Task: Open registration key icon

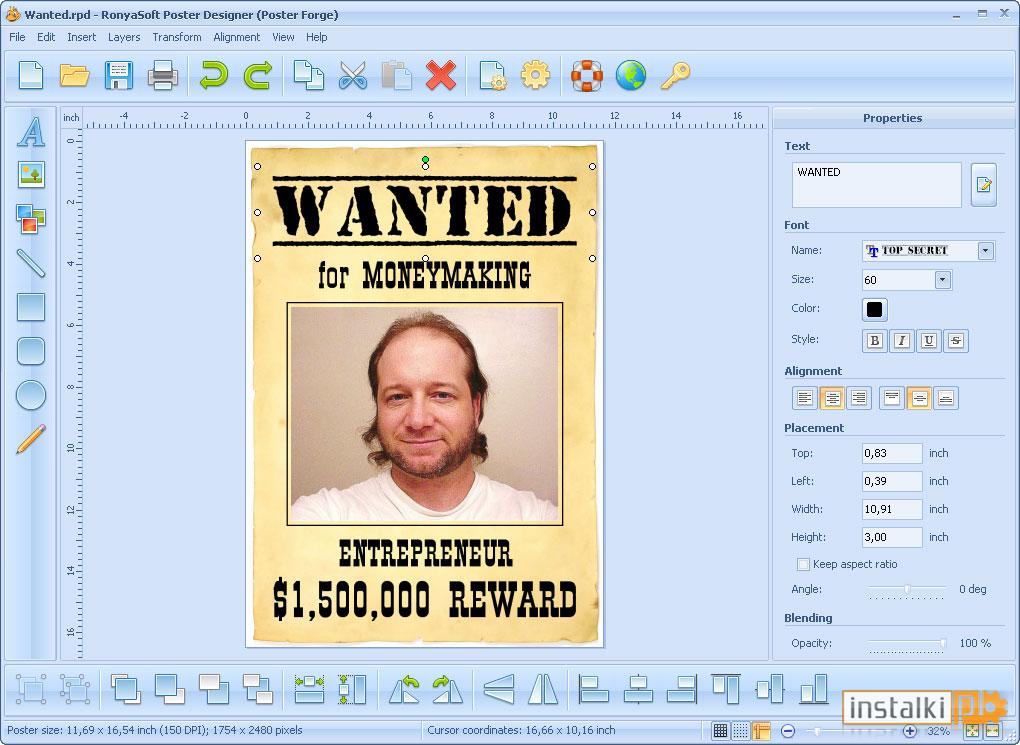Action: pos(675,75)
